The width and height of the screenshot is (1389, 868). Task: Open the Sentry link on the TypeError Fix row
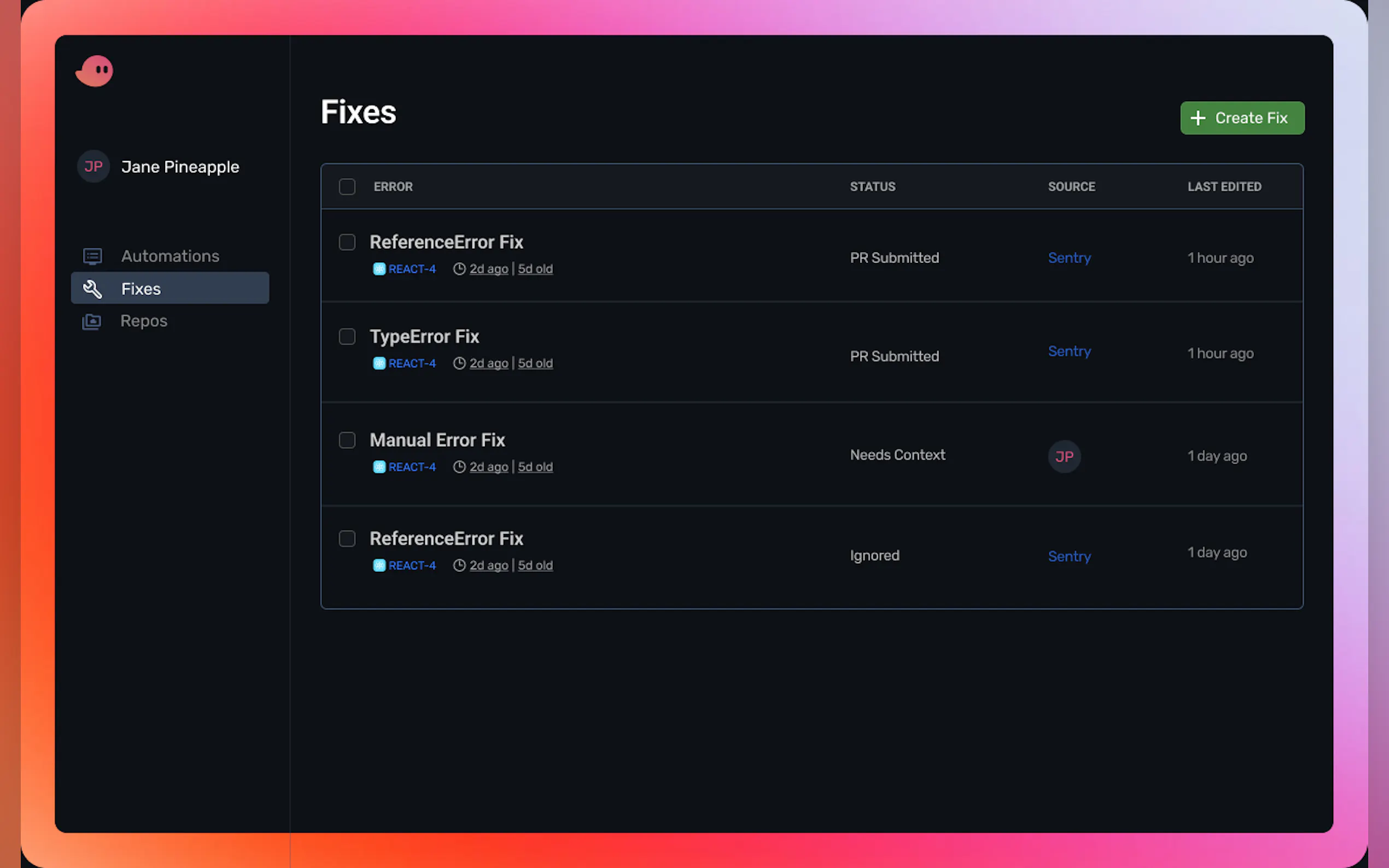1069,351
